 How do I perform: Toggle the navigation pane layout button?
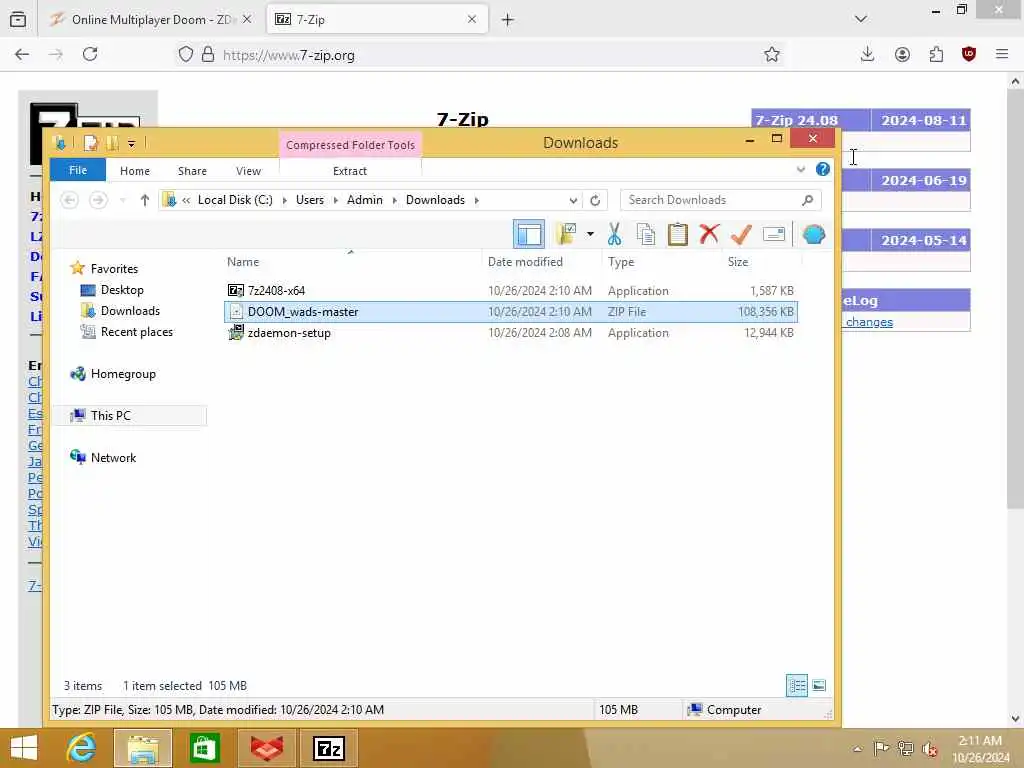528,234
